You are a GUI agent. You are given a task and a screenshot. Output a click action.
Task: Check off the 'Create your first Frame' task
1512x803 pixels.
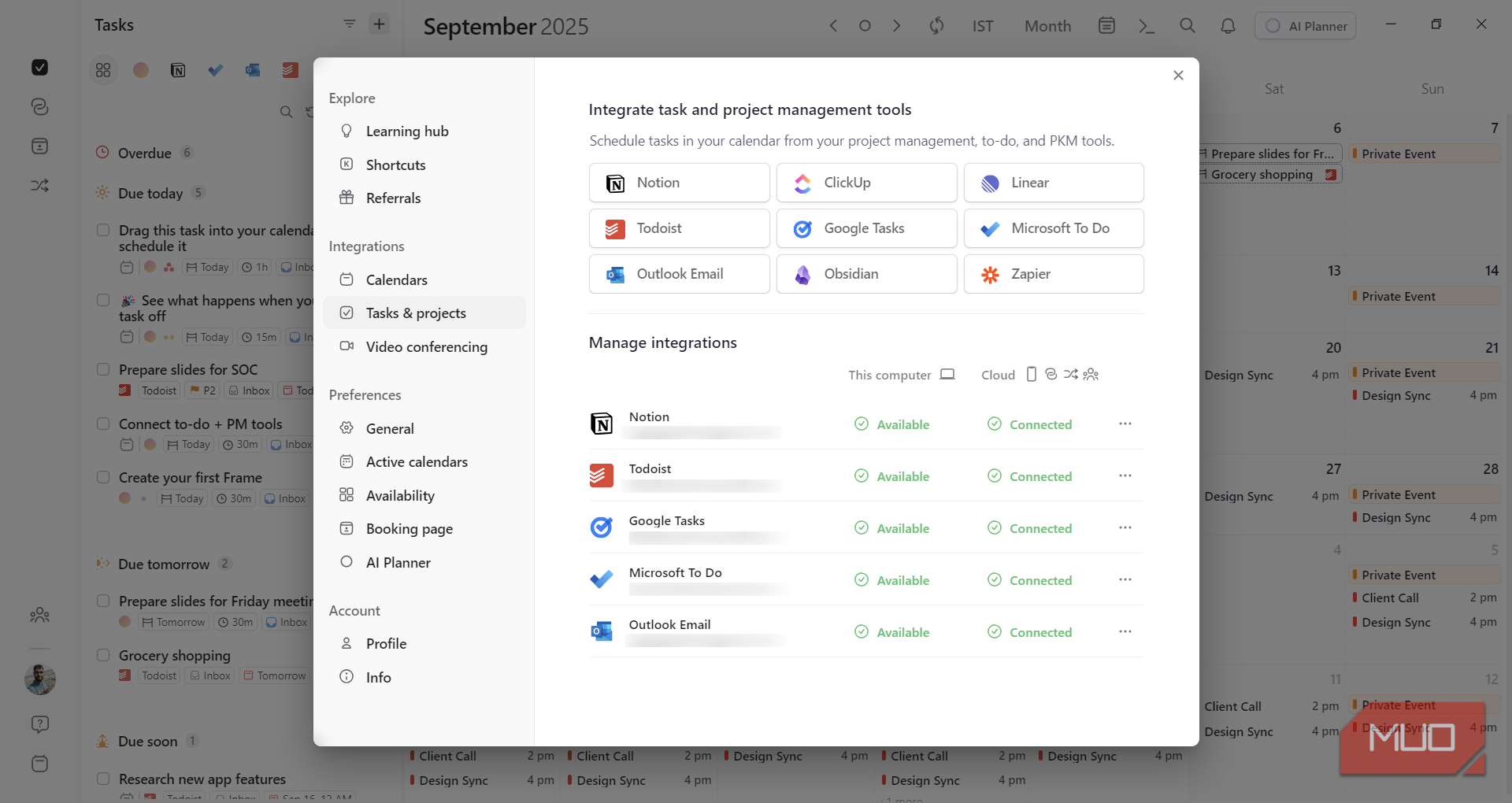point(103,477)
